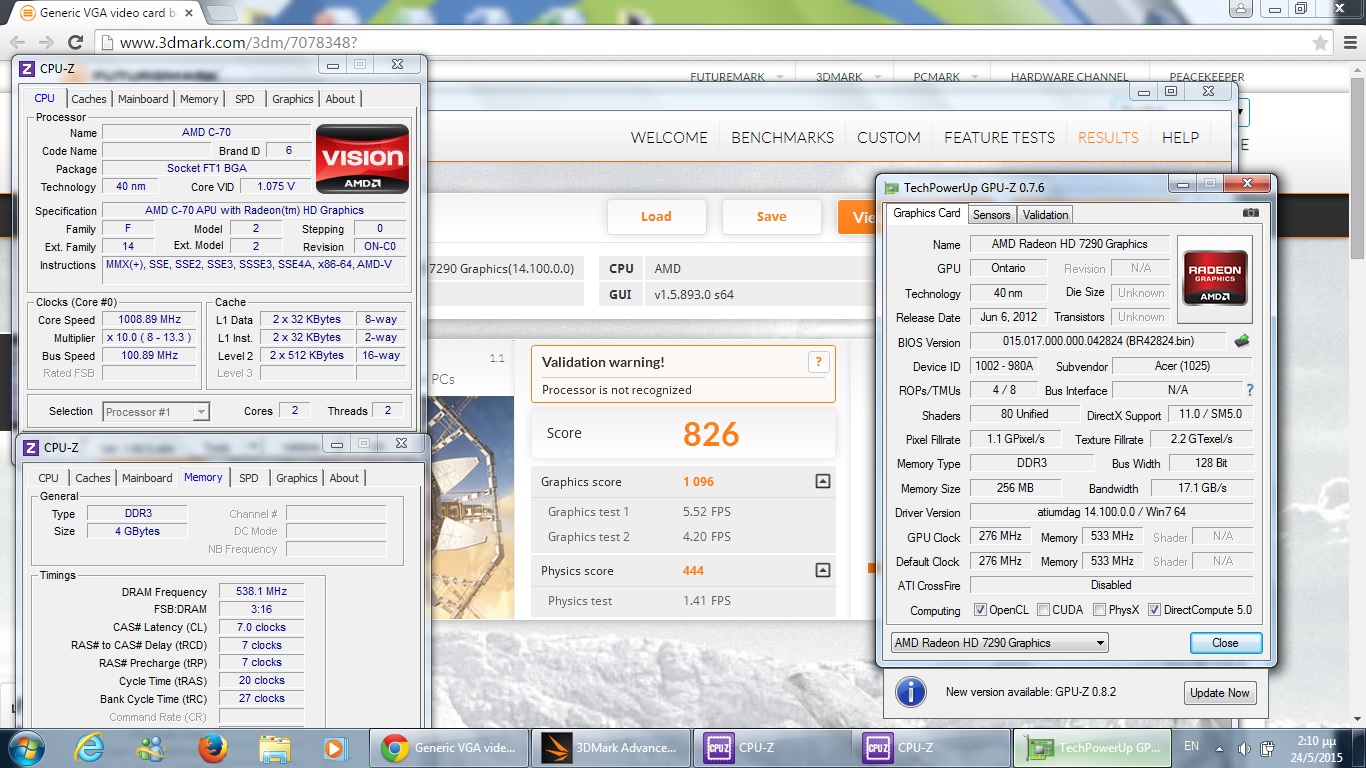This screenshot has width=1366, height=768.
Task: Open Processor #1 selection dropdown
Action: click(156, 411)
